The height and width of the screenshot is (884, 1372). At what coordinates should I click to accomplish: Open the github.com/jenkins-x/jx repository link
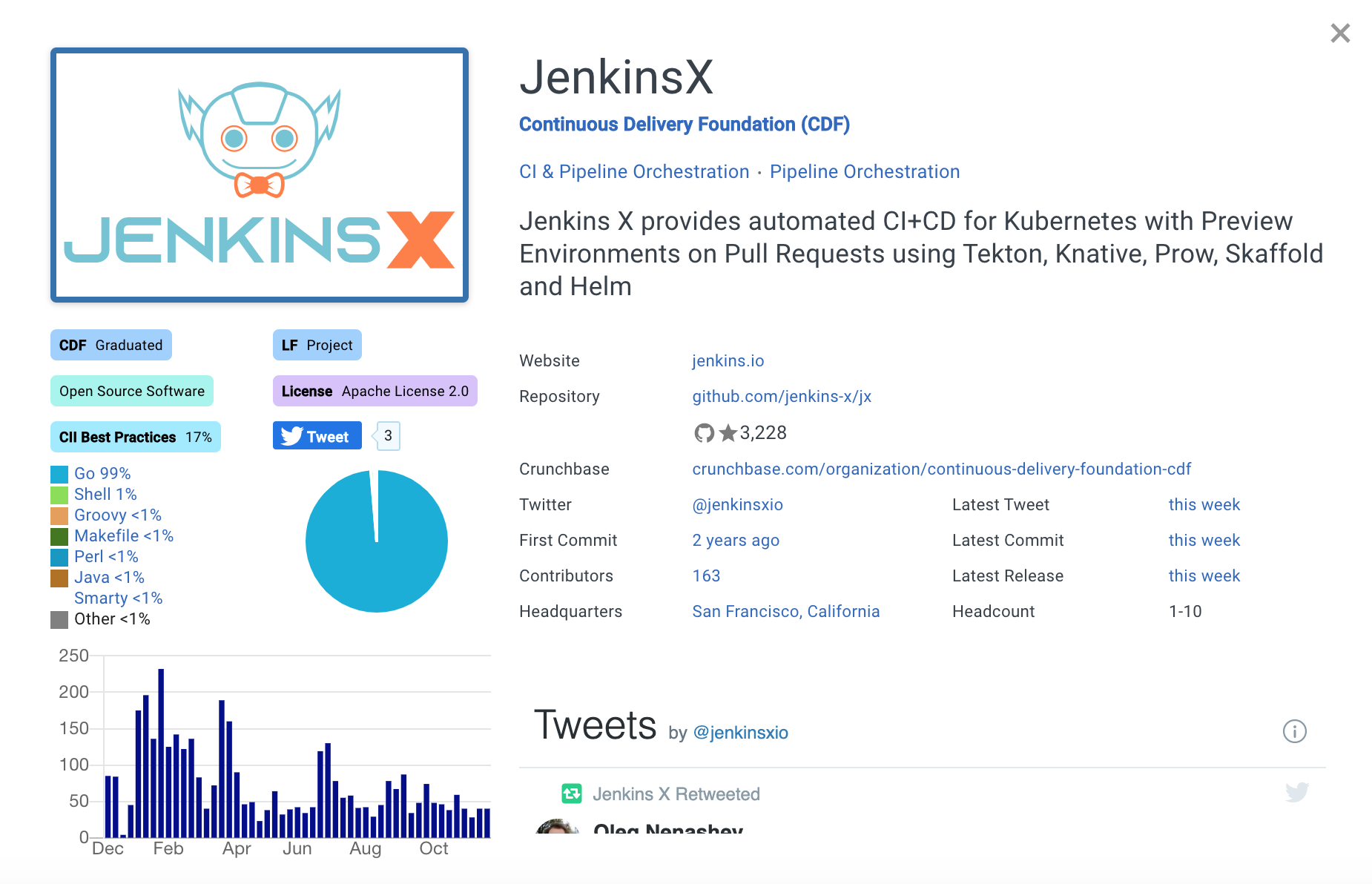[x=781, y=397]
